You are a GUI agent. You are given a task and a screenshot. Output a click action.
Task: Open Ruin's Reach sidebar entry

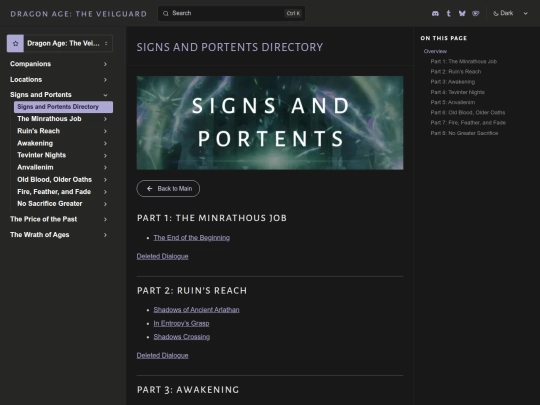pyautogui.click(x=39, y=131)
